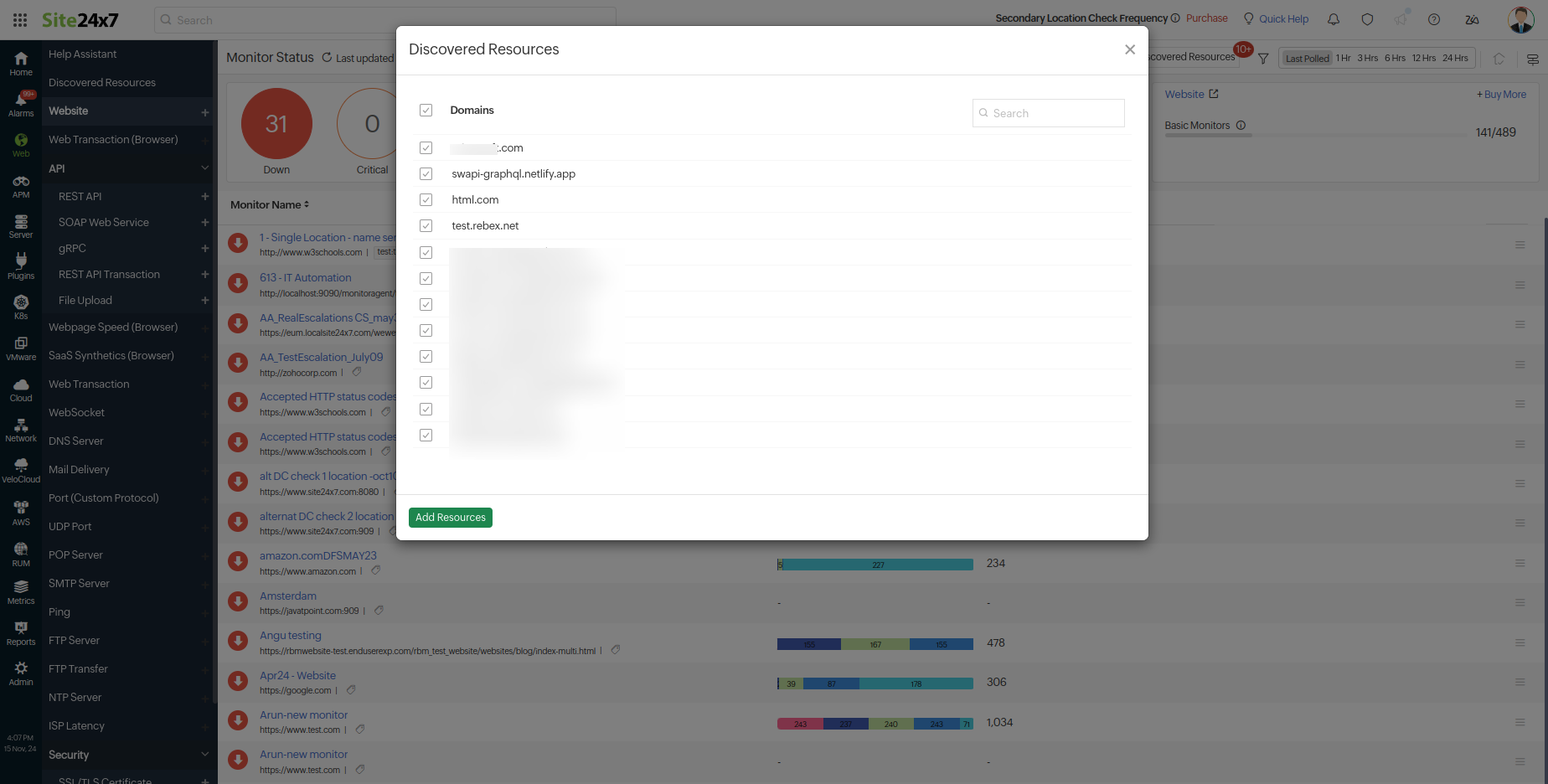Click the Add Resources button
The image size is (1548, 784).
click(x=450, y=517)
